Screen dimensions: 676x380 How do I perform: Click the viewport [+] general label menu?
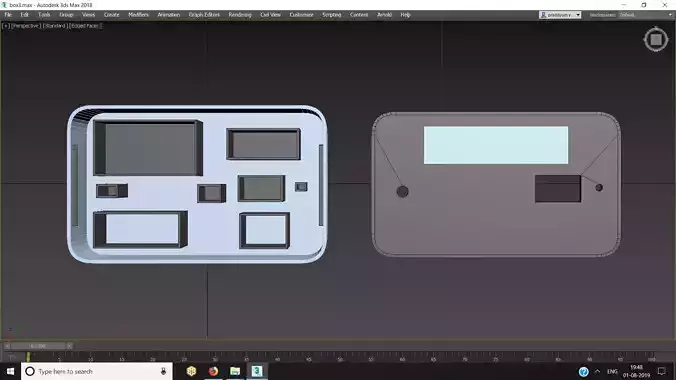click(6, 26)
